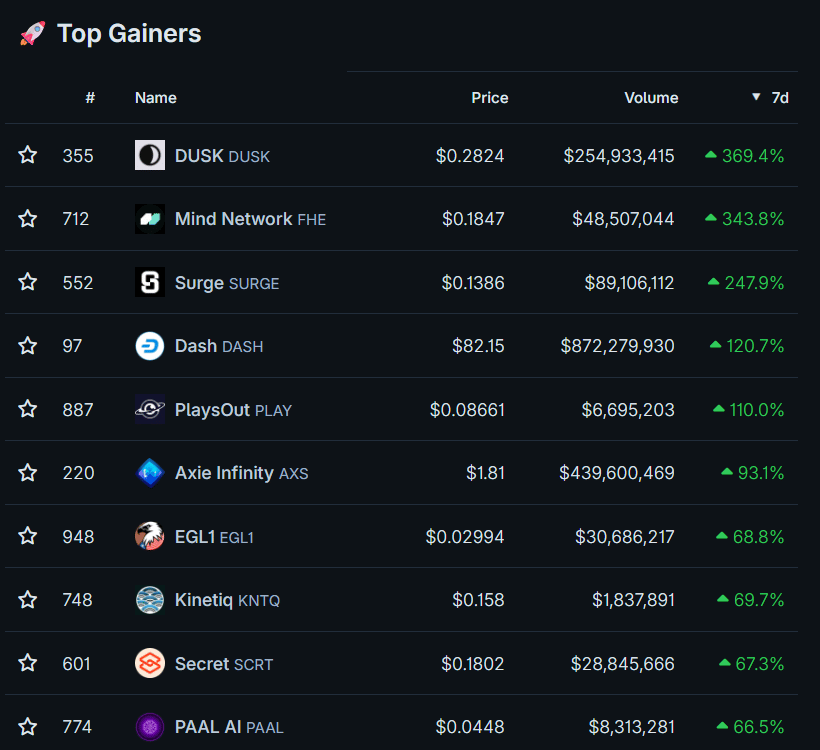Click the Dash price $82.15
Screen dimensions: 820x750
coord(478,346)
